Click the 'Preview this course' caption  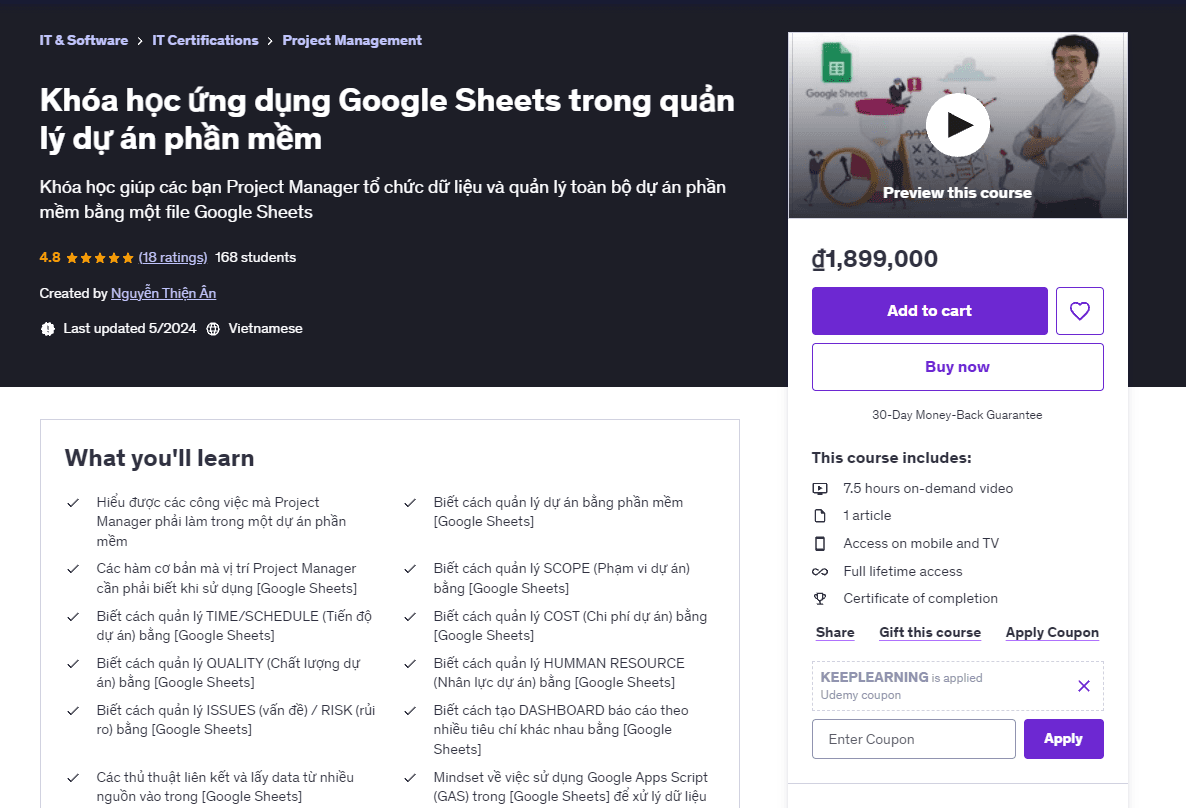point(957,193)
